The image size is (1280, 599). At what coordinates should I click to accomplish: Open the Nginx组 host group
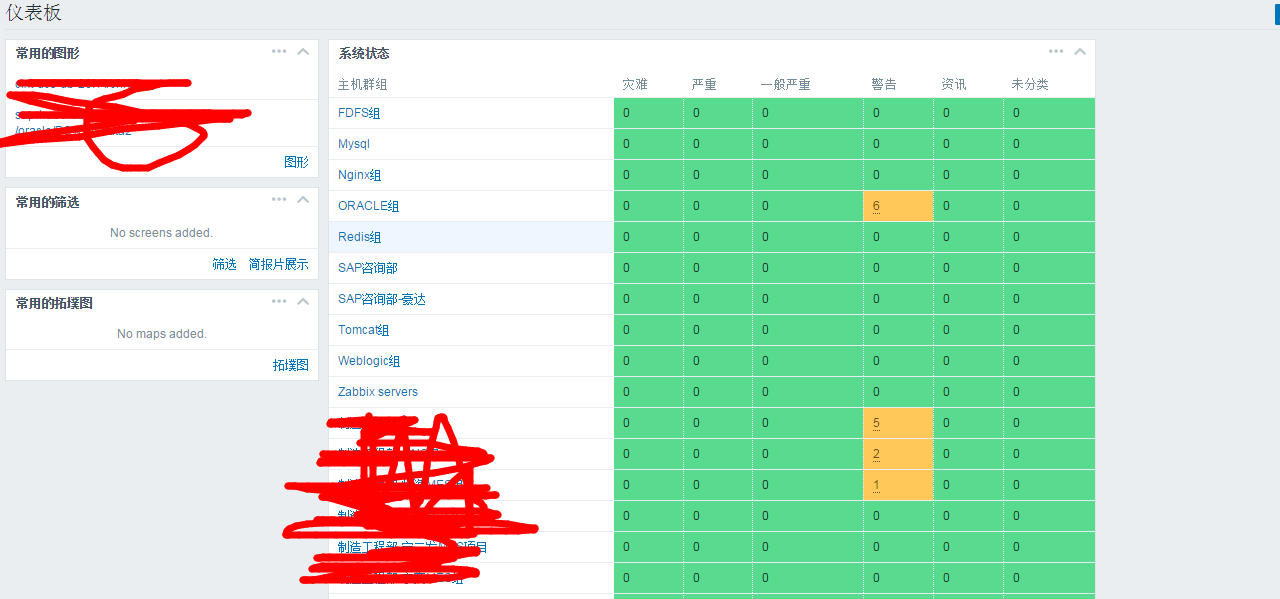coord(360,175)
